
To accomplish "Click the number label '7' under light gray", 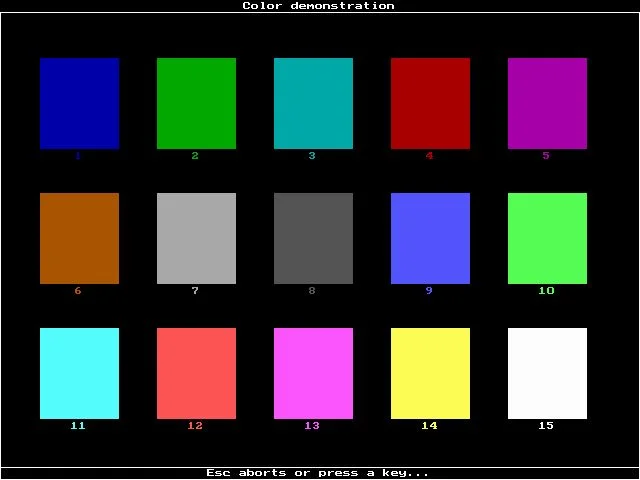I will tap(195, 291).
